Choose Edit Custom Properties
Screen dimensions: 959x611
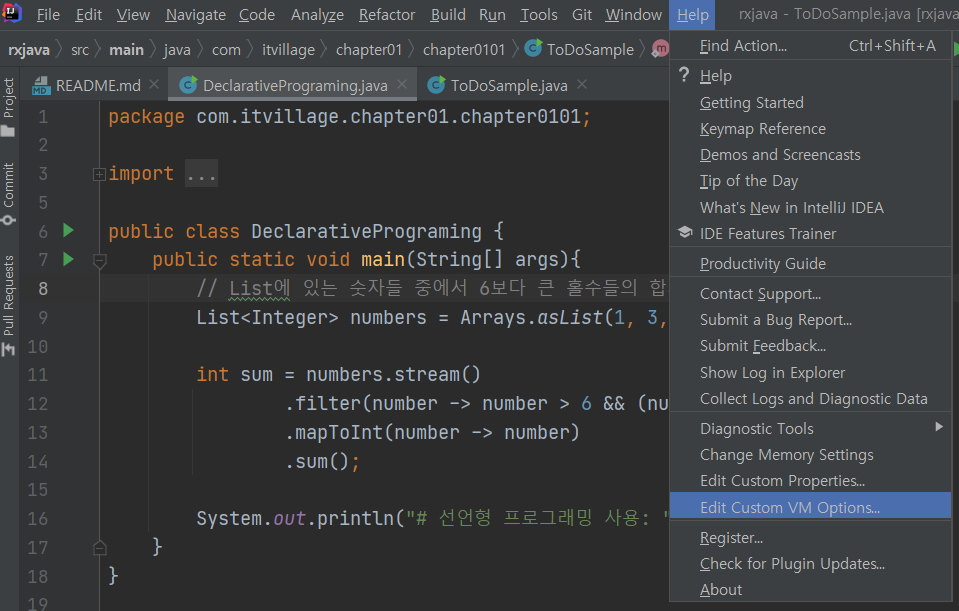[x=810, y=481]
